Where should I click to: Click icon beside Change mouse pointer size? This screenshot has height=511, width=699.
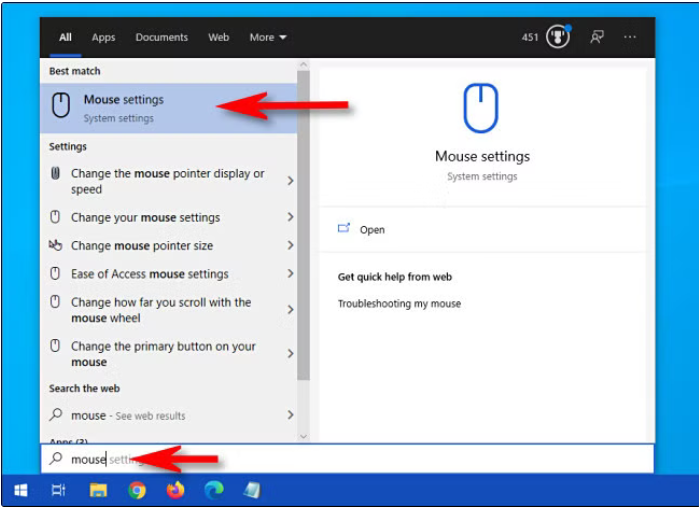(55, 245)
